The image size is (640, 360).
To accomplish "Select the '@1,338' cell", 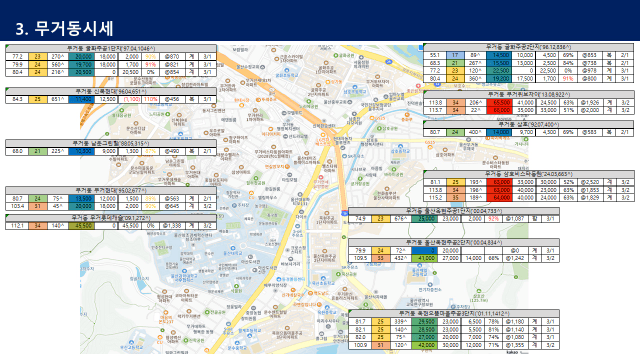I will [x=172, y=225].
